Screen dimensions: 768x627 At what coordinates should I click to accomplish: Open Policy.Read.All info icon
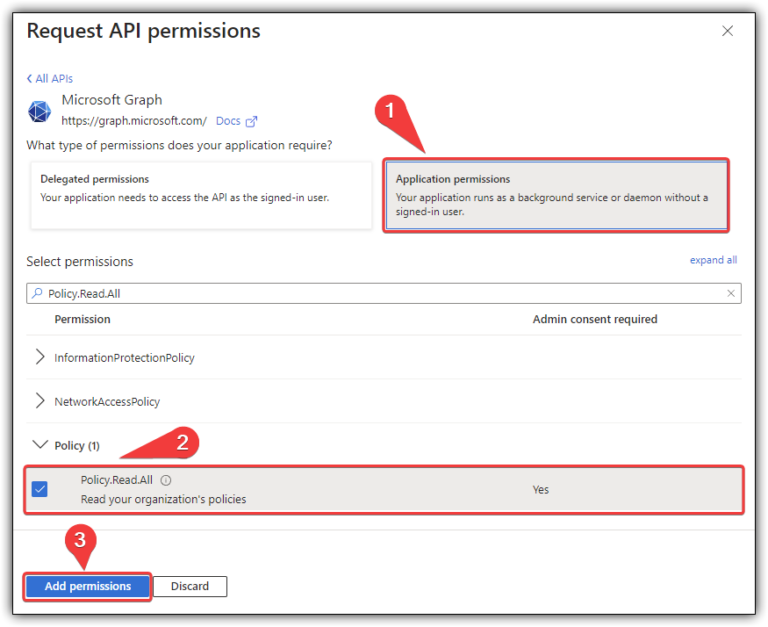tap(166, 480)
